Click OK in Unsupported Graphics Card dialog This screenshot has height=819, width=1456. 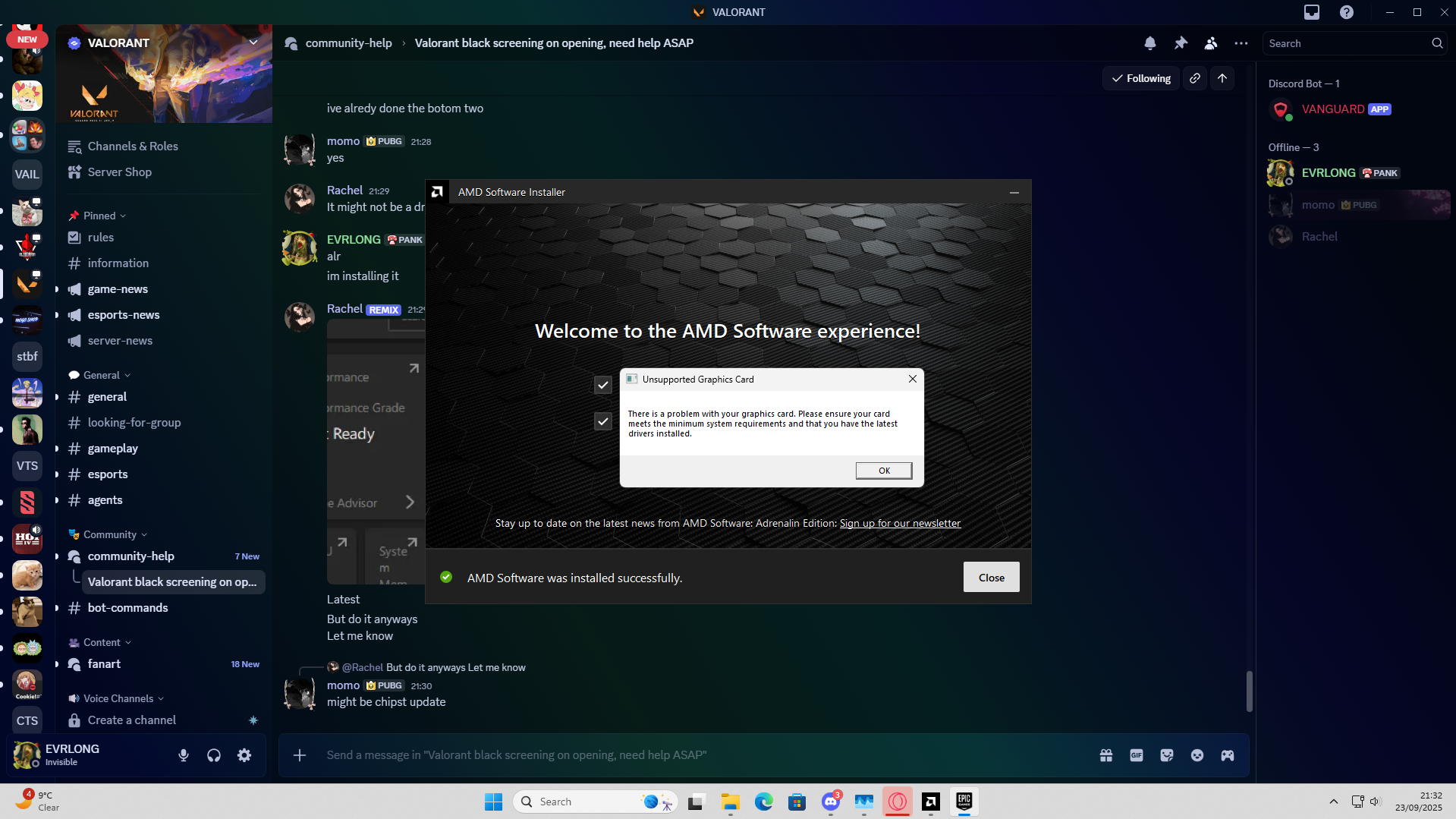coord(884,471)
